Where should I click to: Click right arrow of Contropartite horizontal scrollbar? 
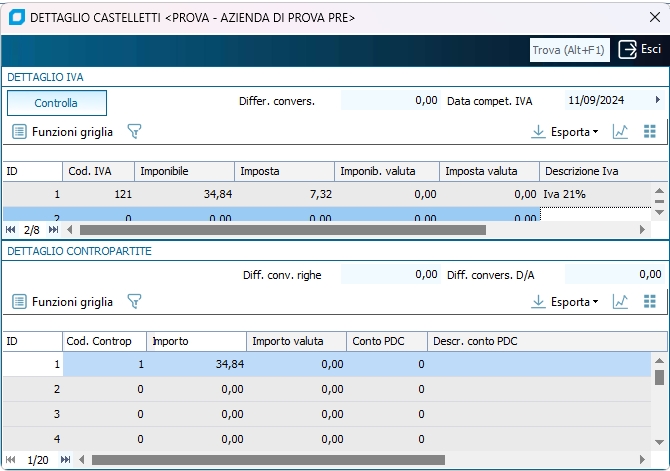click(642, 460)
